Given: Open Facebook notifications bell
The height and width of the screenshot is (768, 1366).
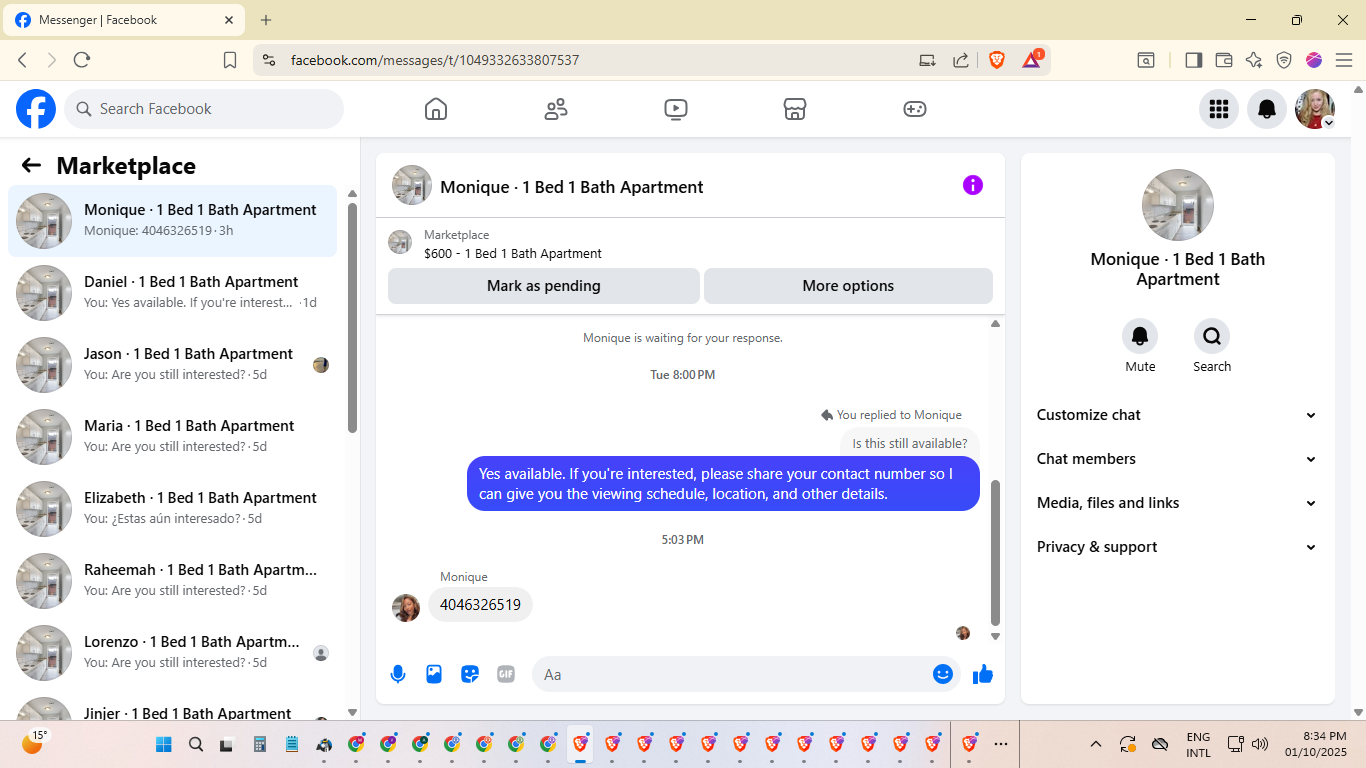Looking at the screenshot, I should pos(1267,109).
